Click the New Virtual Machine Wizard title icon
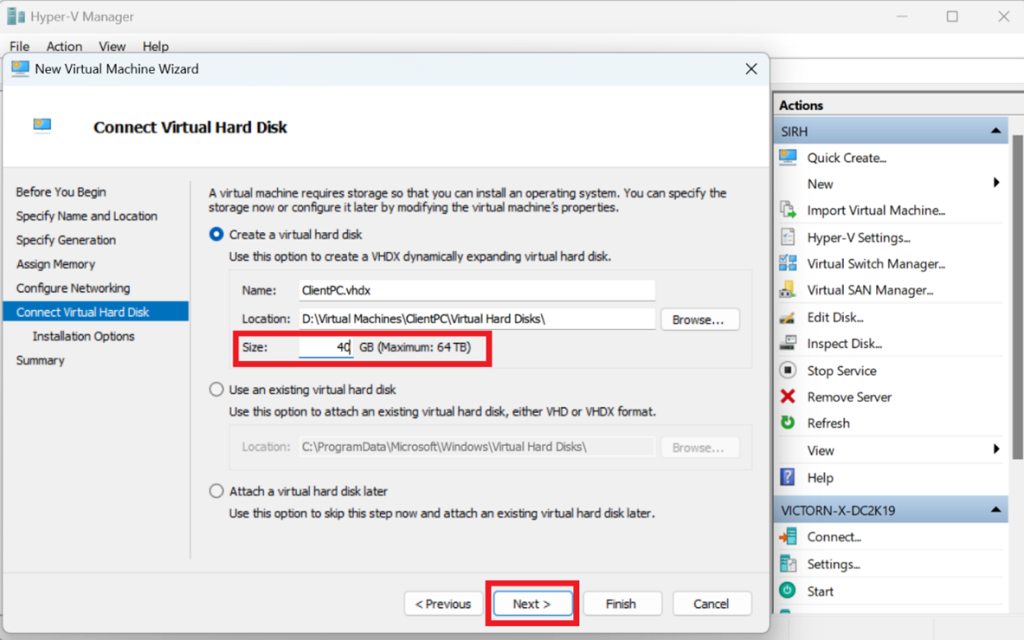Screen dimensions: 1024x640 [x=20, y=69]
